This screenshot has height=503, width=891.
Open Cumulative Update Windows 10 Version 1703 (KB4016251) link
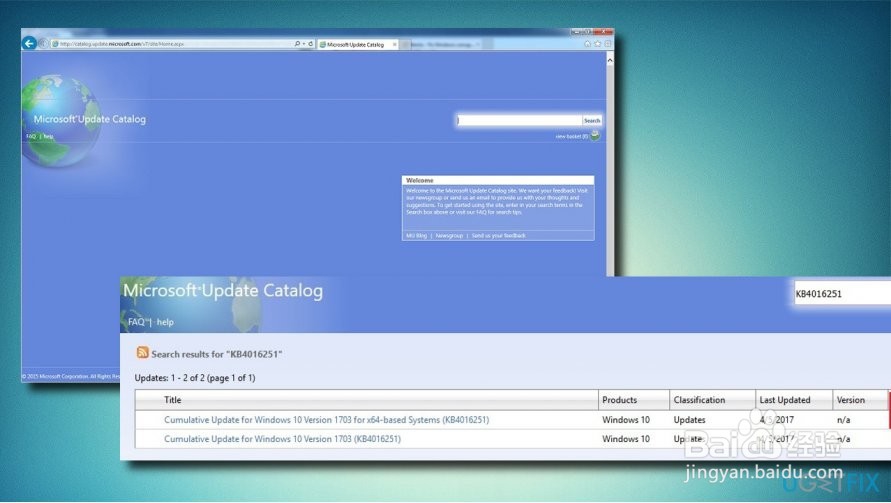(x=282, y=439)
